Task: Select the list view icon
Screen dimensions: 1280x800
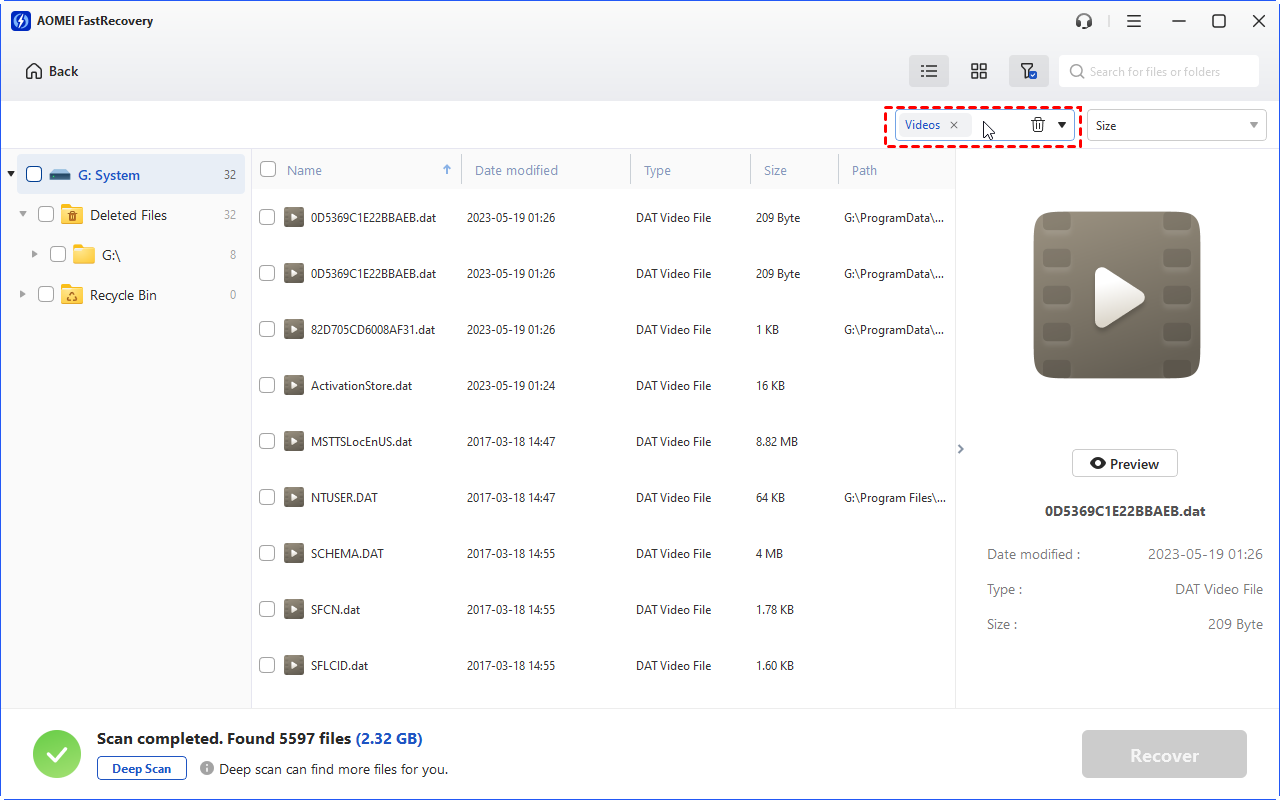Action: coord(929,71)
